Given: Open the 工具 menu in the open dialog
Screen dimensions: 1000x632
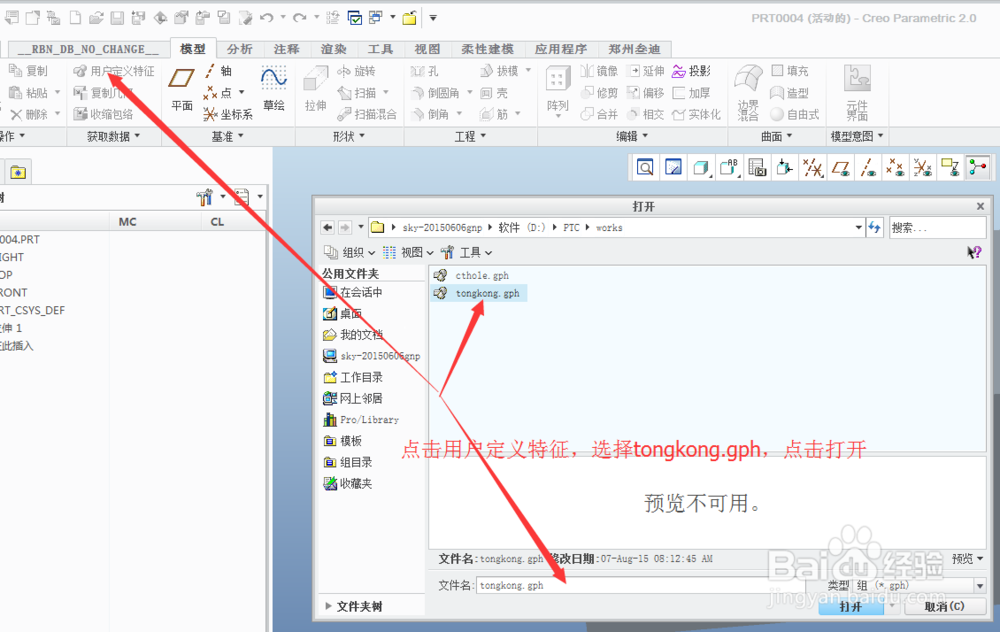Looking at the screenshot, I should point(467,253).
